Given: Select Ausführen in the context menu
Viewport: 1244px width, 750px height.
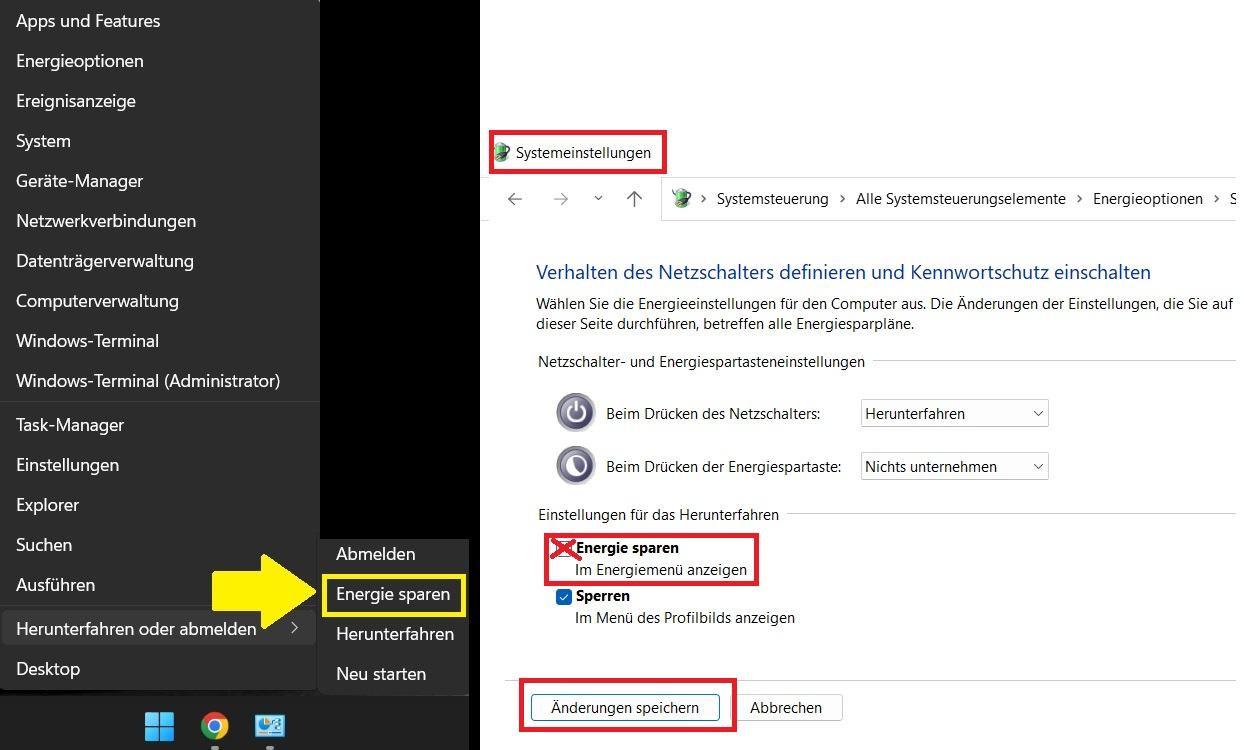Looking at the screenshot, I should pos(160,585).
